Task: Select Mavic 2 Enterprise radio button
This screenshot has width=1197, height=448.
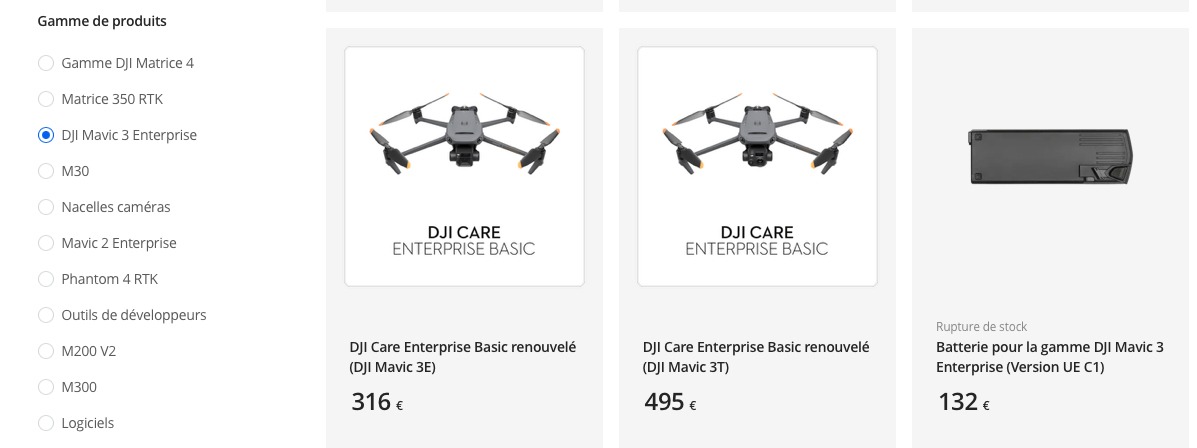Action: tap(46, 243)
